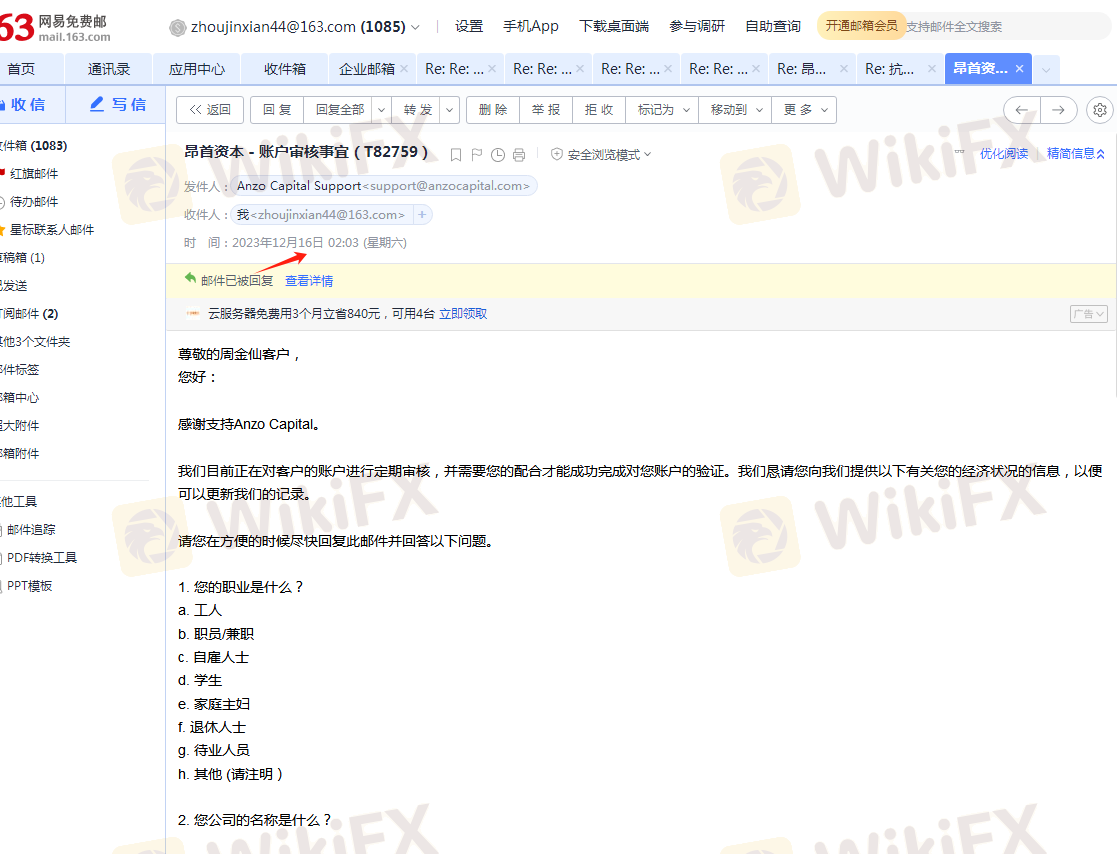Click the 返回 back button

[x=209, y=110]
